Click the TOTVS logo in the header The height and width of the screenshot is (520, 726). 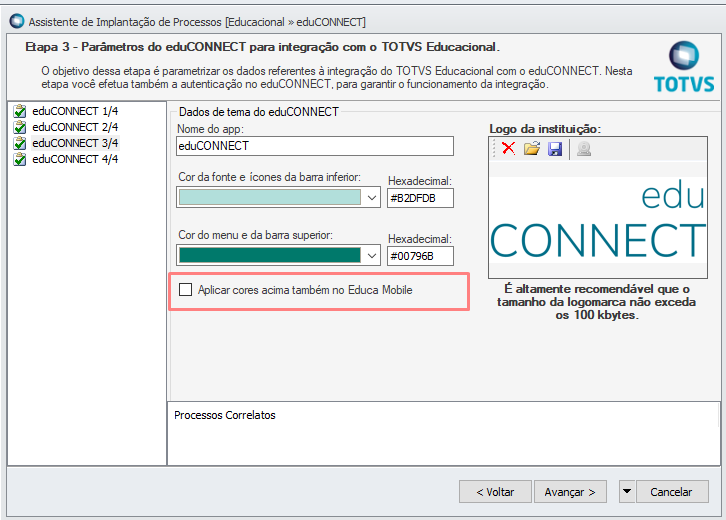tap(684, 67)
